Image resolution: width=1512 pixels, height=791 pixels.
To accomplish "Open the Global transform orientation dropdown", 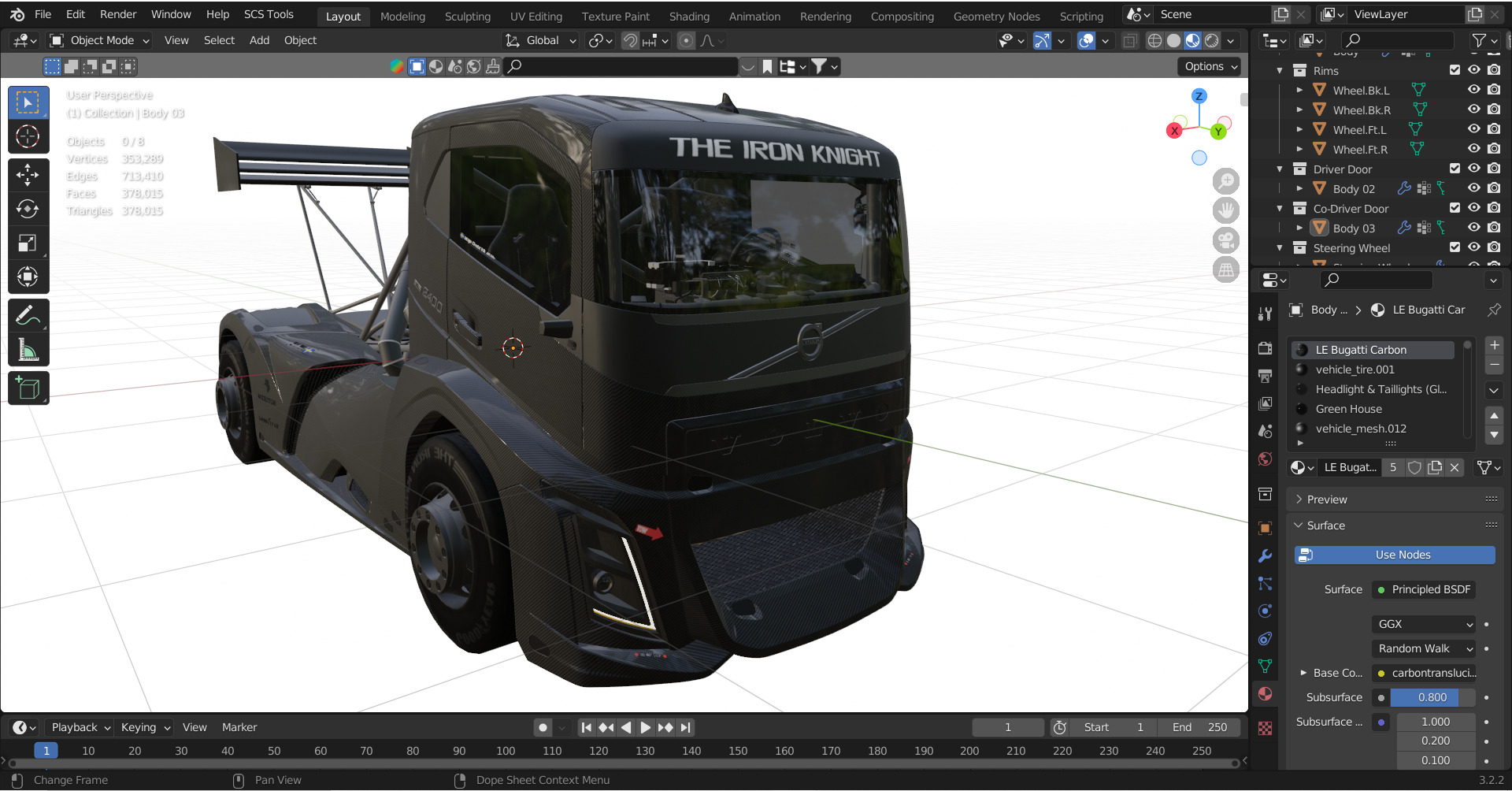I will click(x=542, y=40).
